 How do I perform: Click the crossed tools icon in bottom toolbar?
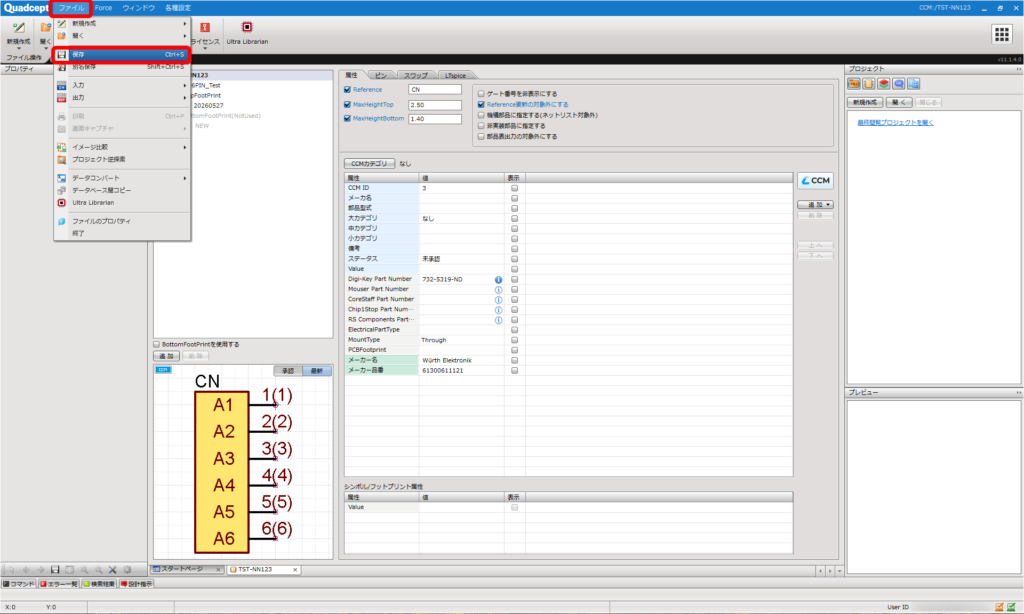[x=112, y=570]
